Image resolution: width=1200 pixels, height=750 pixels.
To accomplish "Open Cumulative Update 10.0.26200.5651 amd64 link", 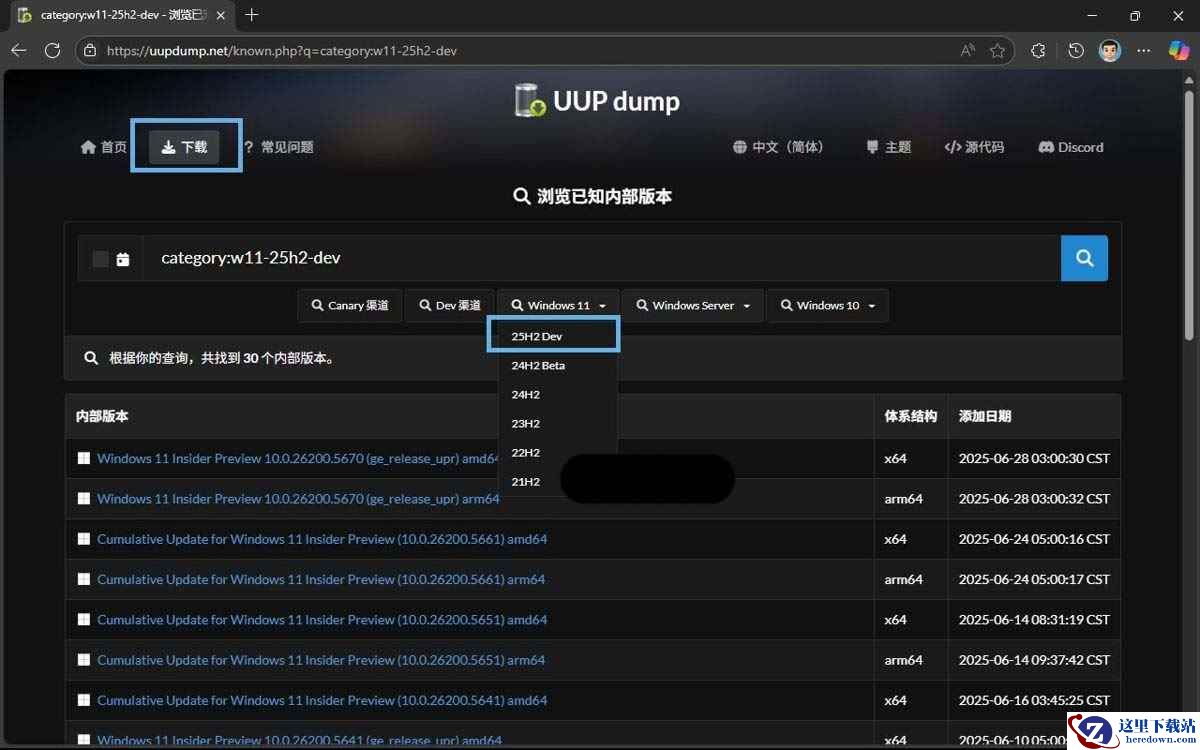I will click(x=322, y=620).
